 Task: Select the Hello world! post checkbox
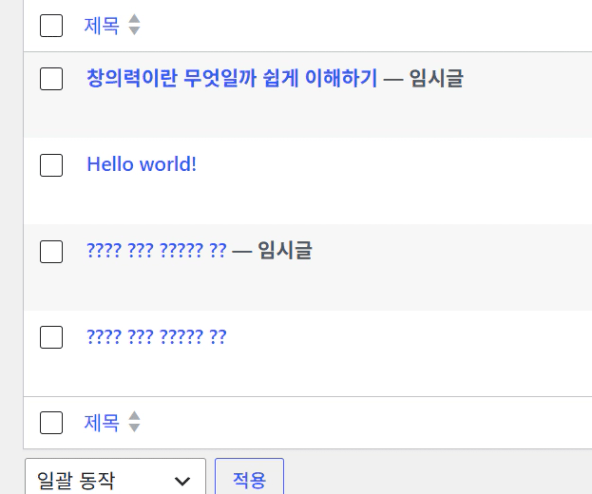point(51,165)
